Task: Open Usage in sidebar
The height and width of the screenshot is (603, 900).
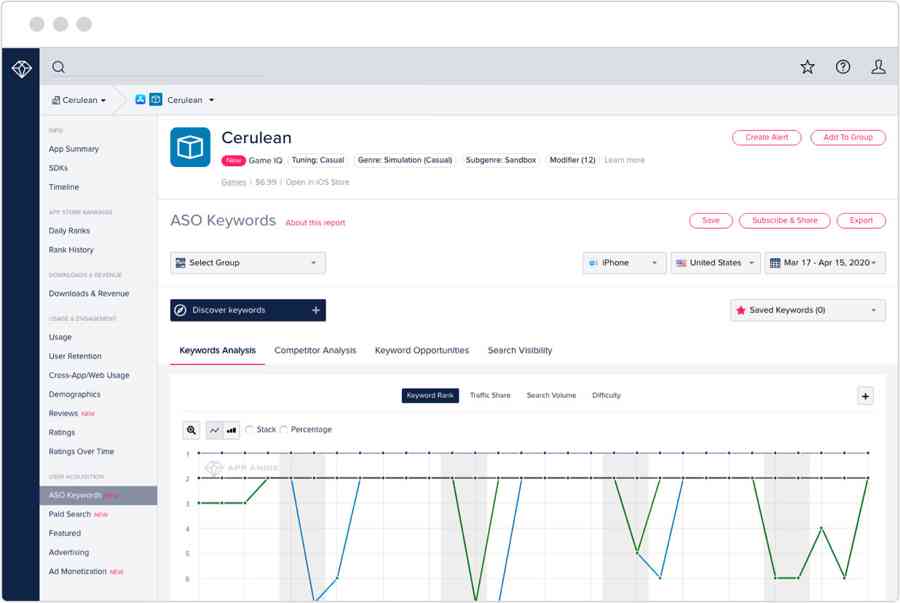Action: point(60,337)
